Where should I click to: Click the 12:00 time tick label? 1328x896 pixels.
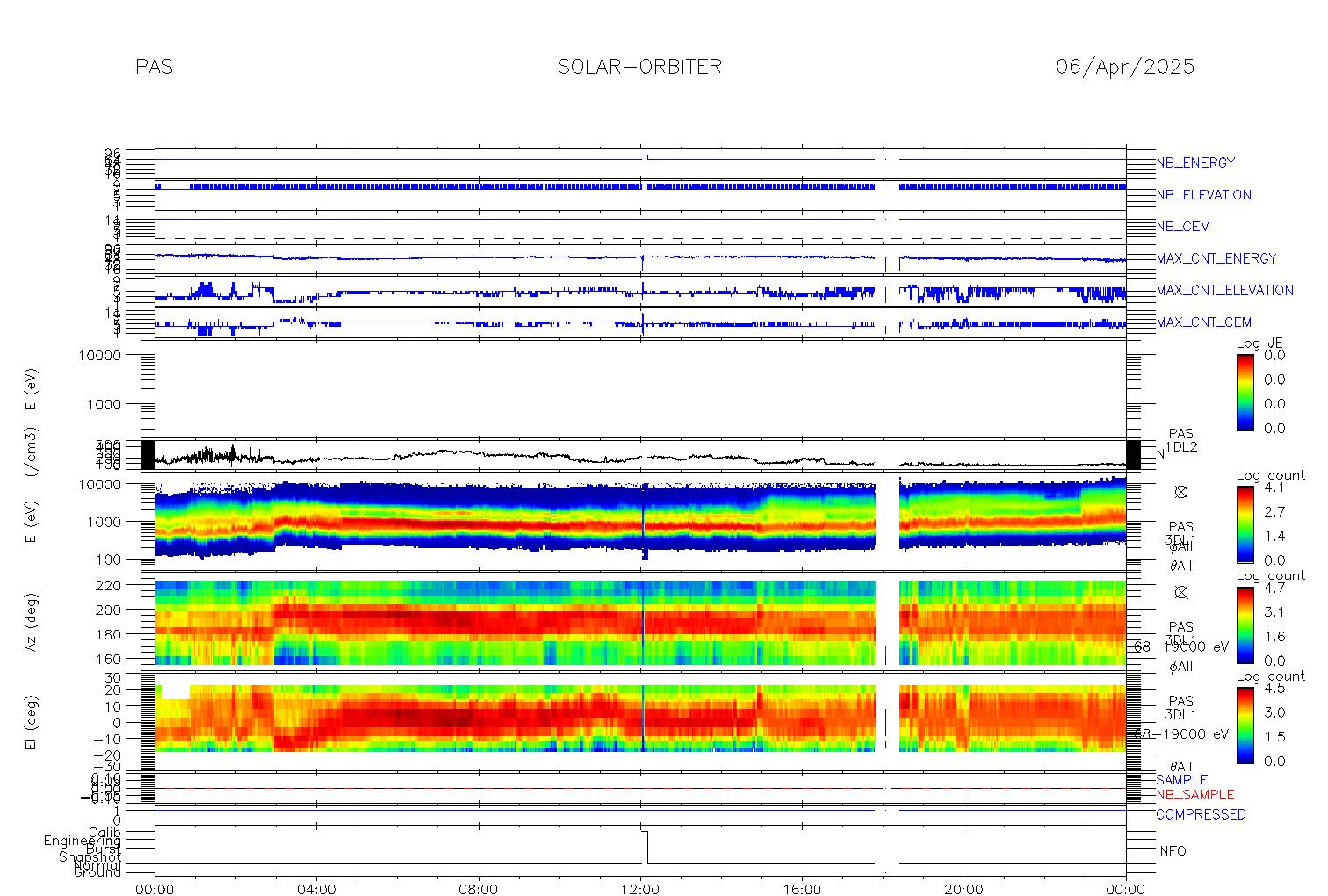pos(640,889)
